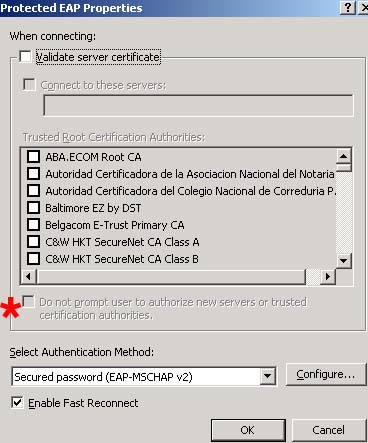
Task: Select C&W HKT SecureNet CA Class A
Action: (33, 241)
